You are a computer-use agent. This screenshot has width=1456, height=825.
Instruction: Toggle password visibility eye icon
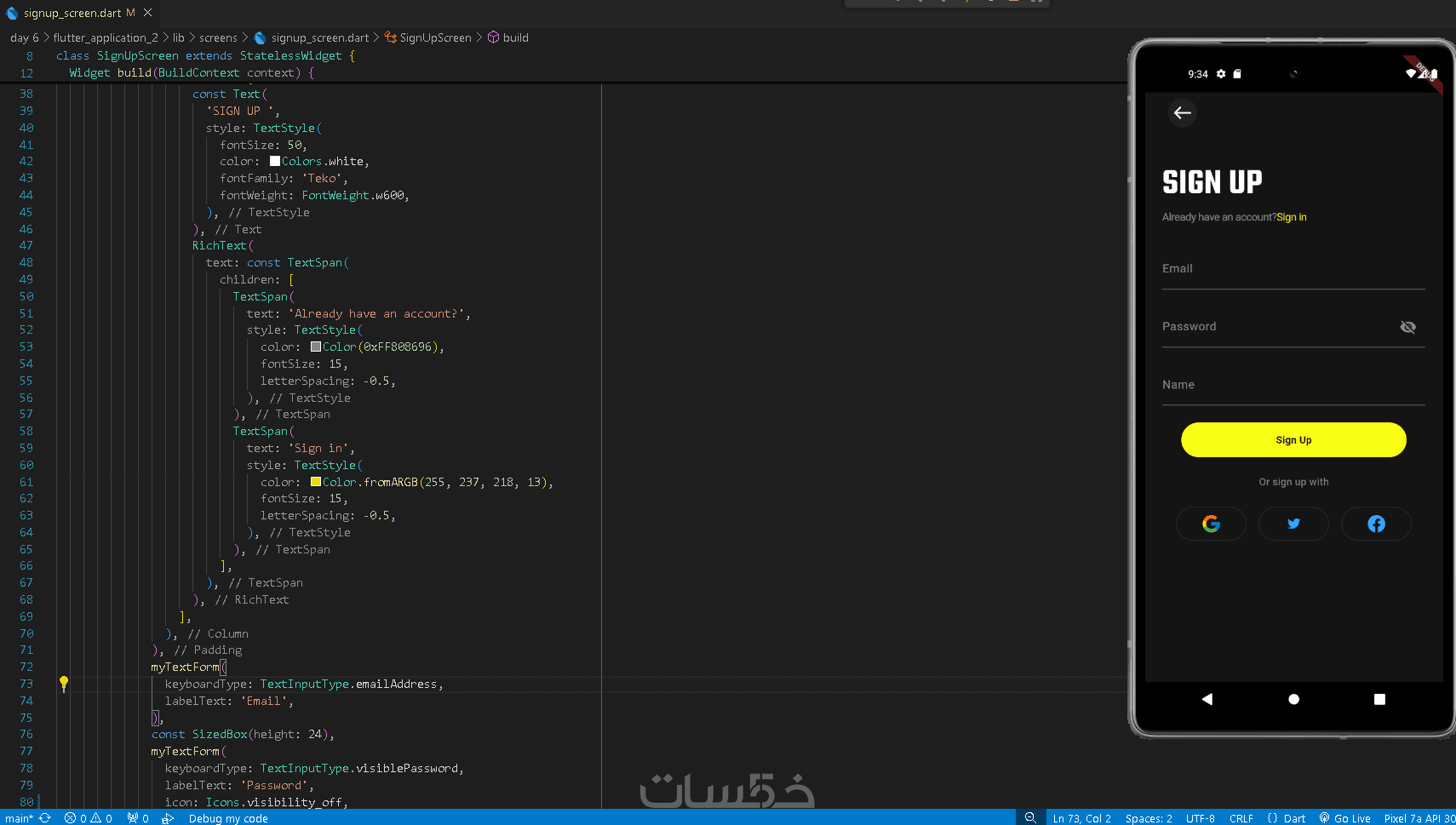(1407, 327)
